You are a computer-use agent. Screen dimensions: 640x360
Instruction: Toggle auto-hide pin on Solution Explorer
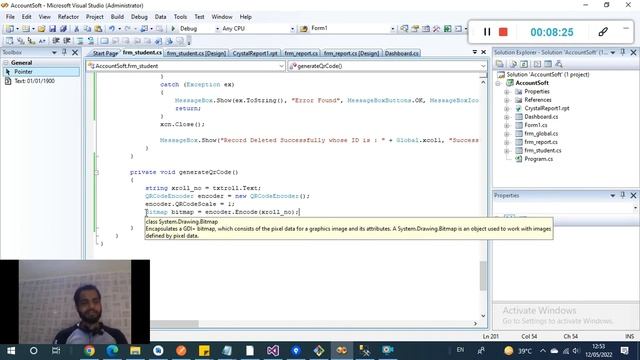tap(623, 52)
